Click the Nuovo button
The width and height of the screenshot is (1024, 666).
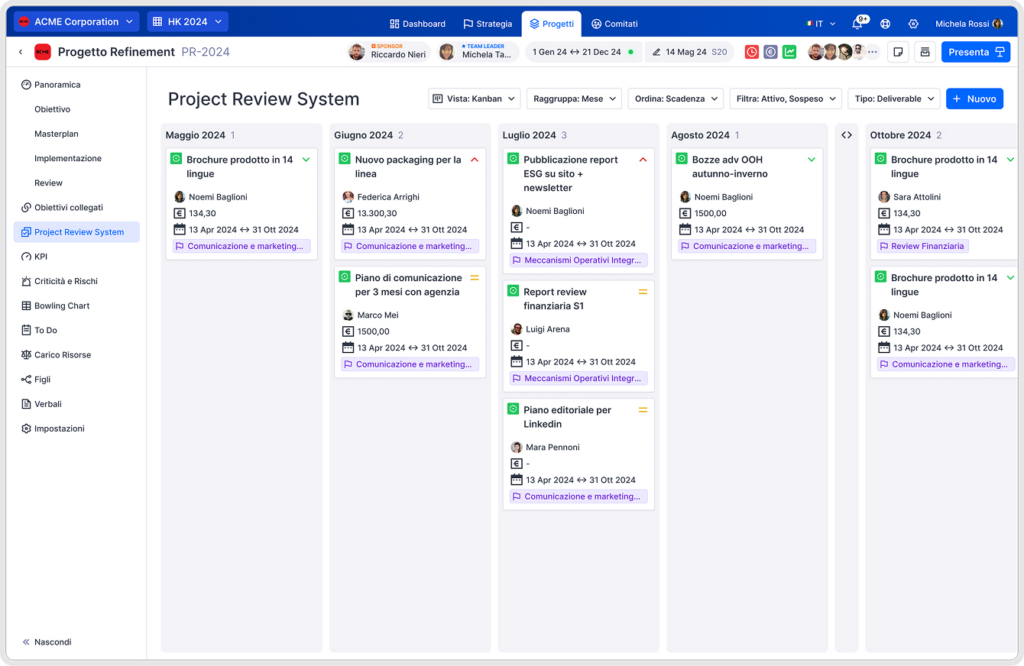tap(974, 99)
